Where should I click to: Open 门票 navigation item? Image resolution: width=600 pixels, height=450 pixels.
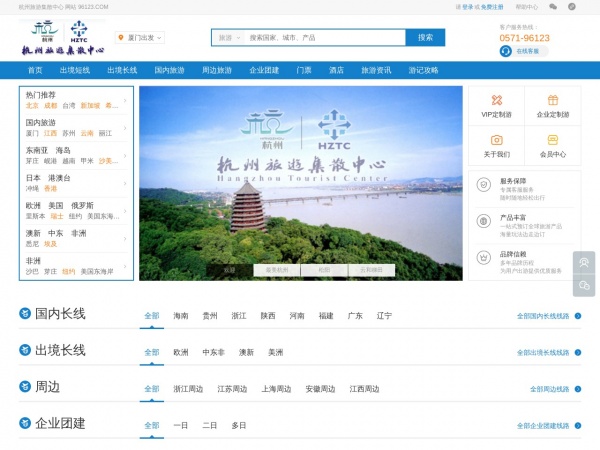(x=304, y=70)
